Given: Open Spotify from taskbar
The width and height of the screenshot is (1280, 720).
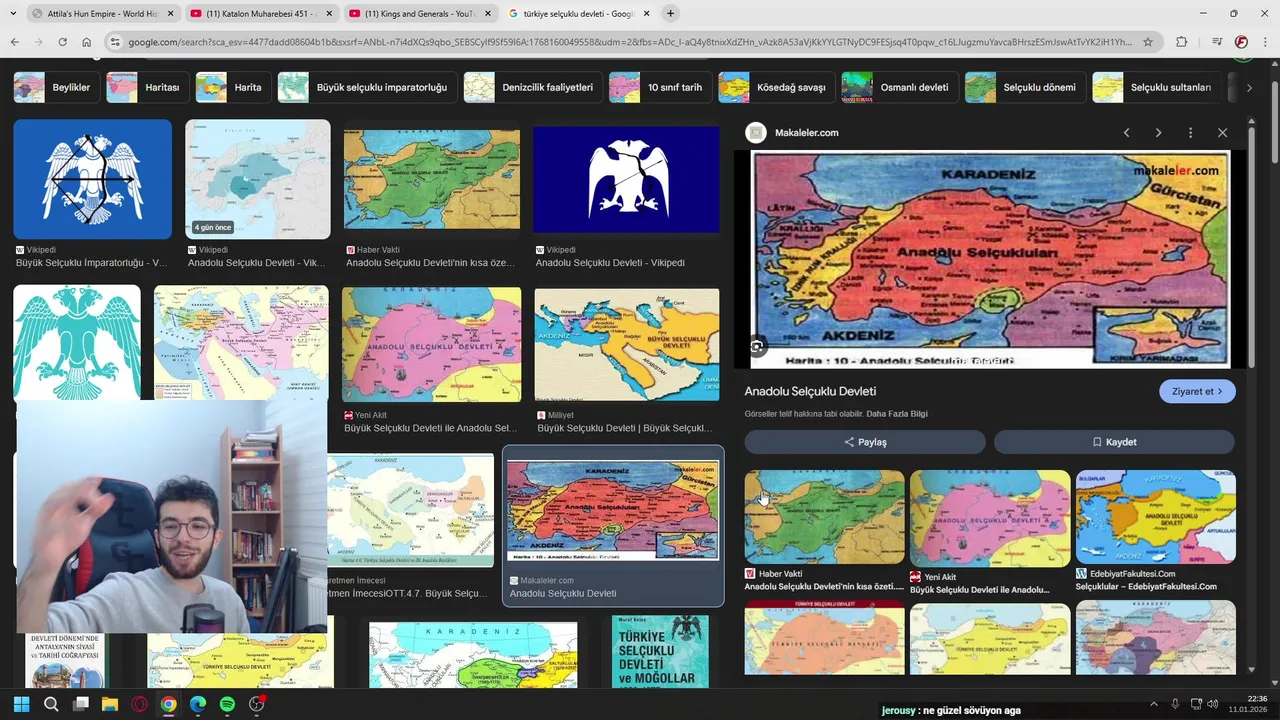Looking at the screenshot, I should click(x=227, y=704).
